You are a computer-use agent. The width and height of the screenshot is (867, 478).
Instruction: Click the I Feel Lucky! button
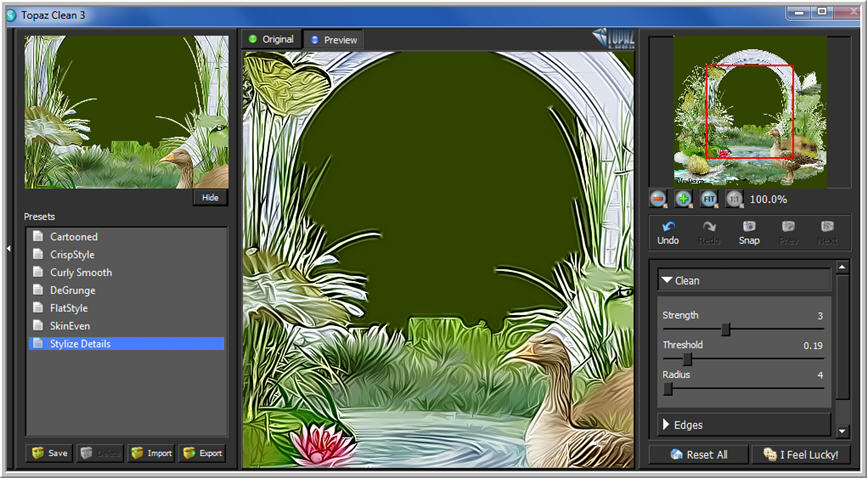tap(801, 455)
